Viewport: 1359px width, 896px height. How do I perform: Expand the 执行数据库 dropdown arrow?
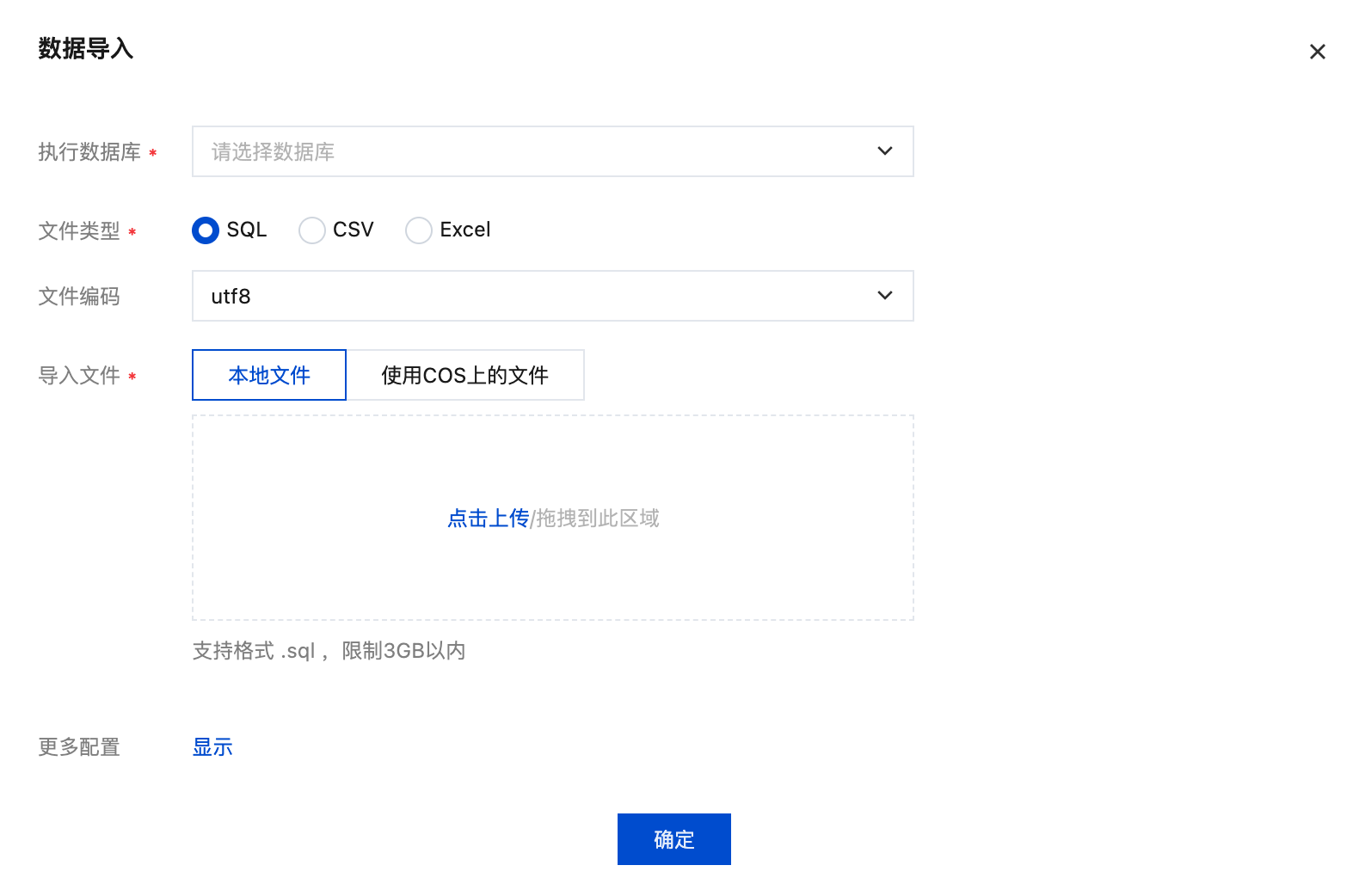point(884,151)
